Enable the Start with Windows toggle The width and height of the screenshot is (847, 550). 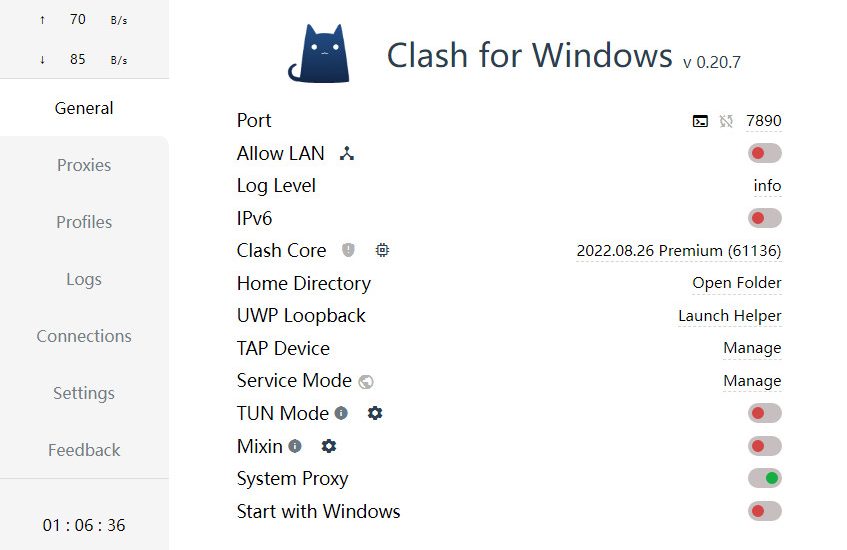pos(764,511)
